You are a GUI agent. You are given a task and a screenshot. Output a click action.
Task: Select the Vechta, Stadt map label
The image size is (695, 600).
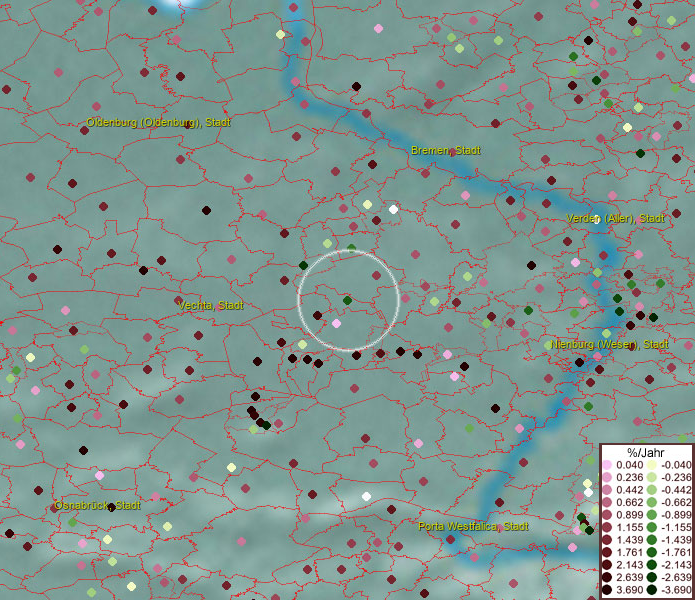pos(210,305)
